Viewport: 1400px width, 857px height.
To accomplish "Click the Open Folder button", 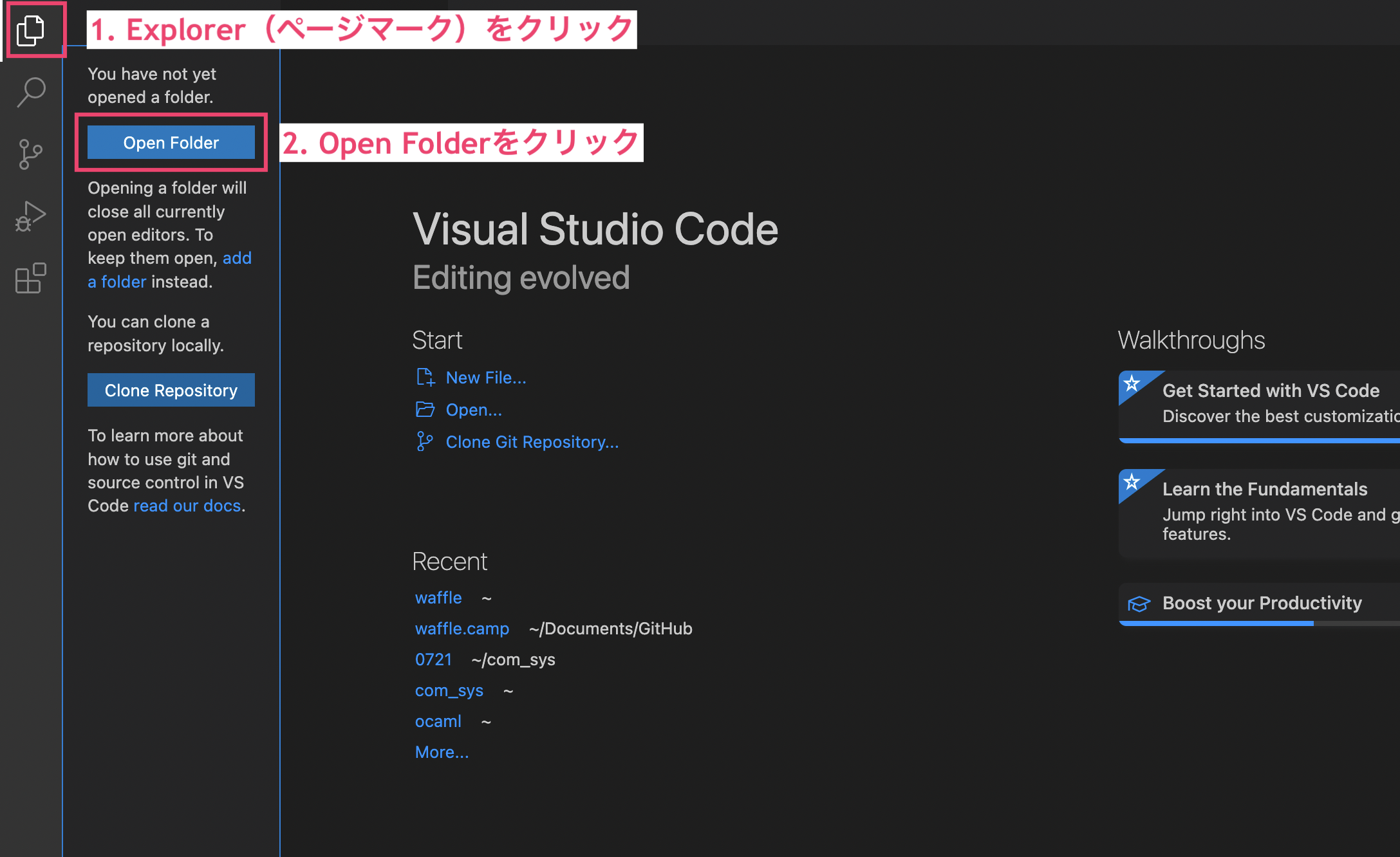I will 171,142.
